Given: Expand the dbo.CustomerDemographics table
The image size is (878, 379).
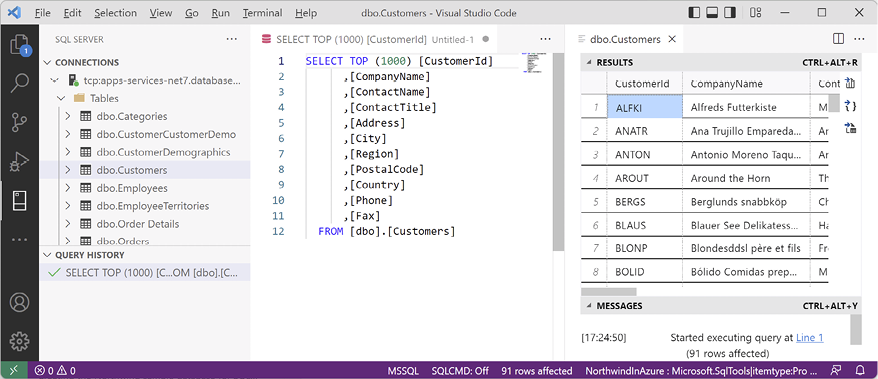Looking at the screenshot, I should [68, 152].
